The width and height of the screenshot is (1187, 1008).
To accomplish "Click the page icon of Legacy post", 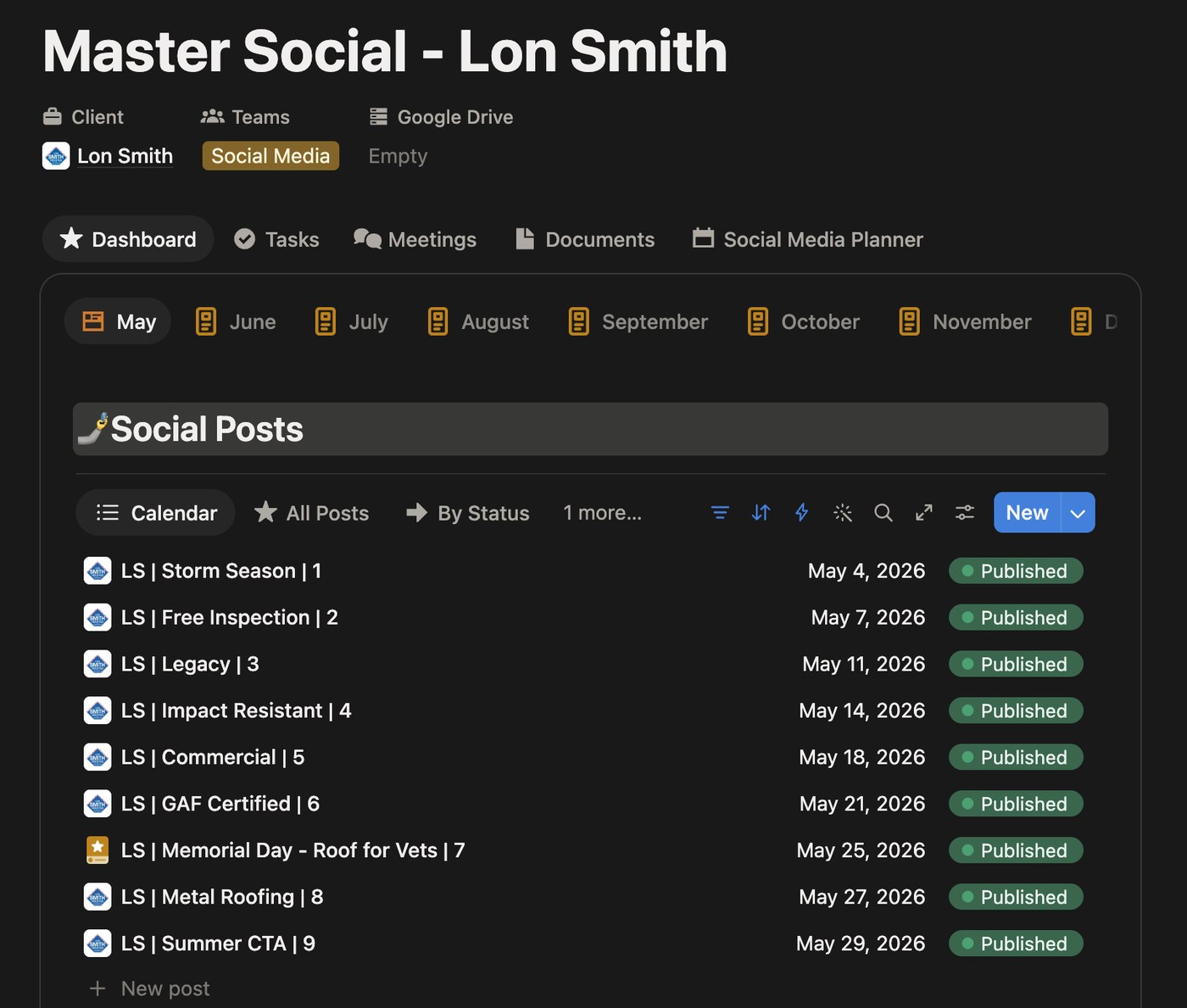I will (98, 664).
